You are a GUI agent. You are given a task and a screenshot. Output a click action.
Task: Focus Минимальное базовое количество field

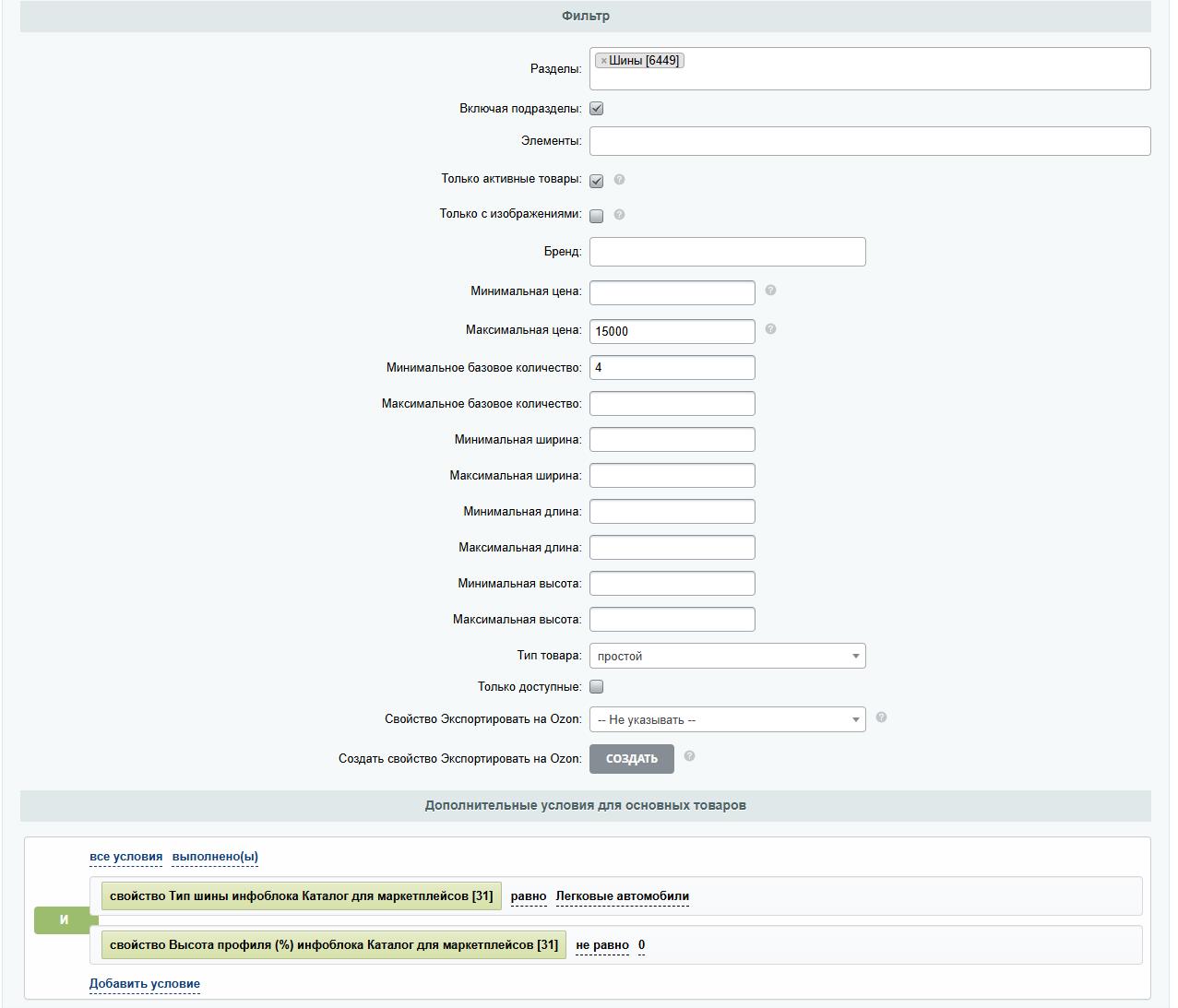pos(672,367)
